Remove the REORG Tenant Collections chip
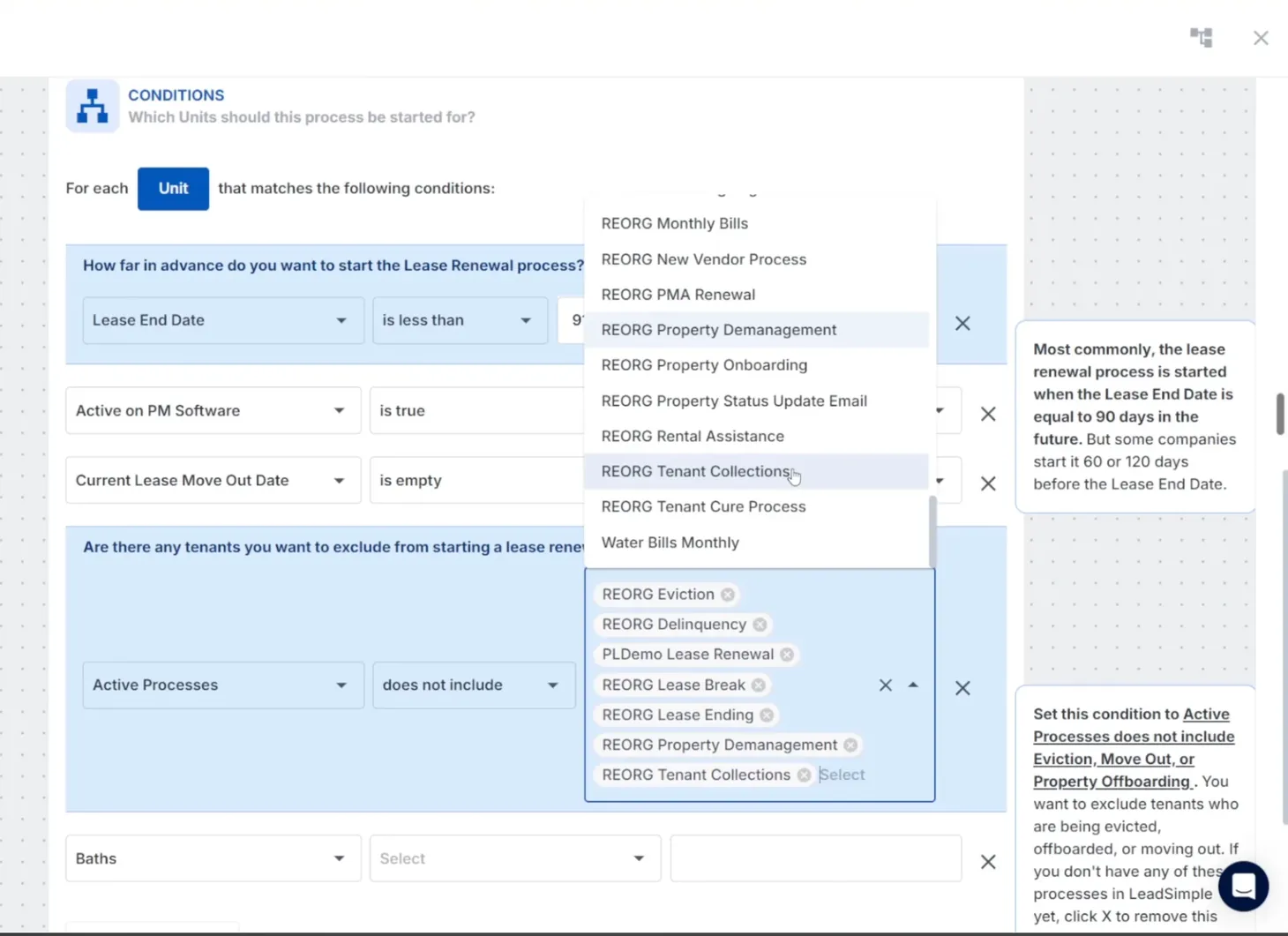 [804, 775]
